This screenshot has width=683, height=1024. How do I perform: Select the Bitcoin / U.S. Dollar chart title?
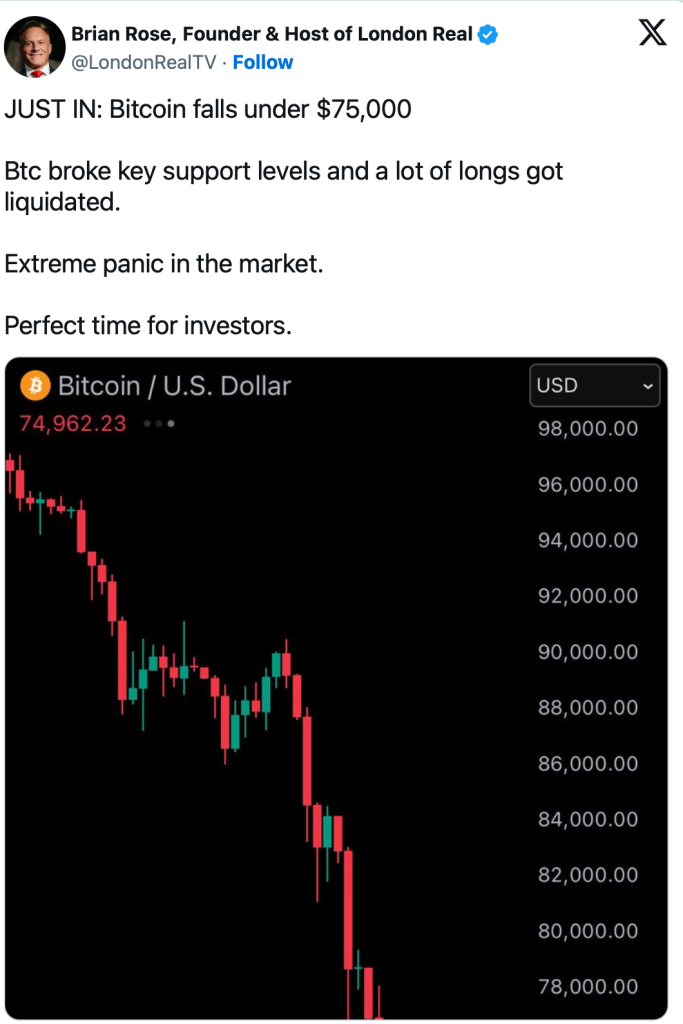coord(175,385)
